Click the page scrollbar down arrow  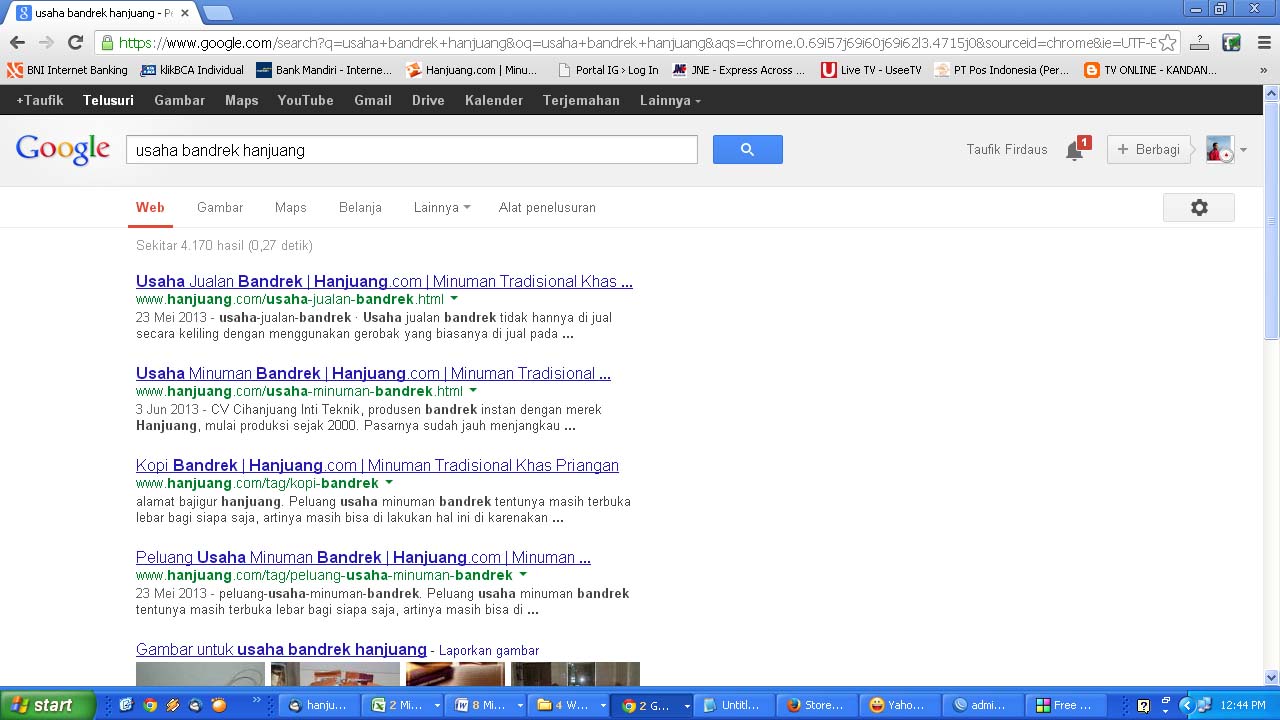pos(1272,677)
